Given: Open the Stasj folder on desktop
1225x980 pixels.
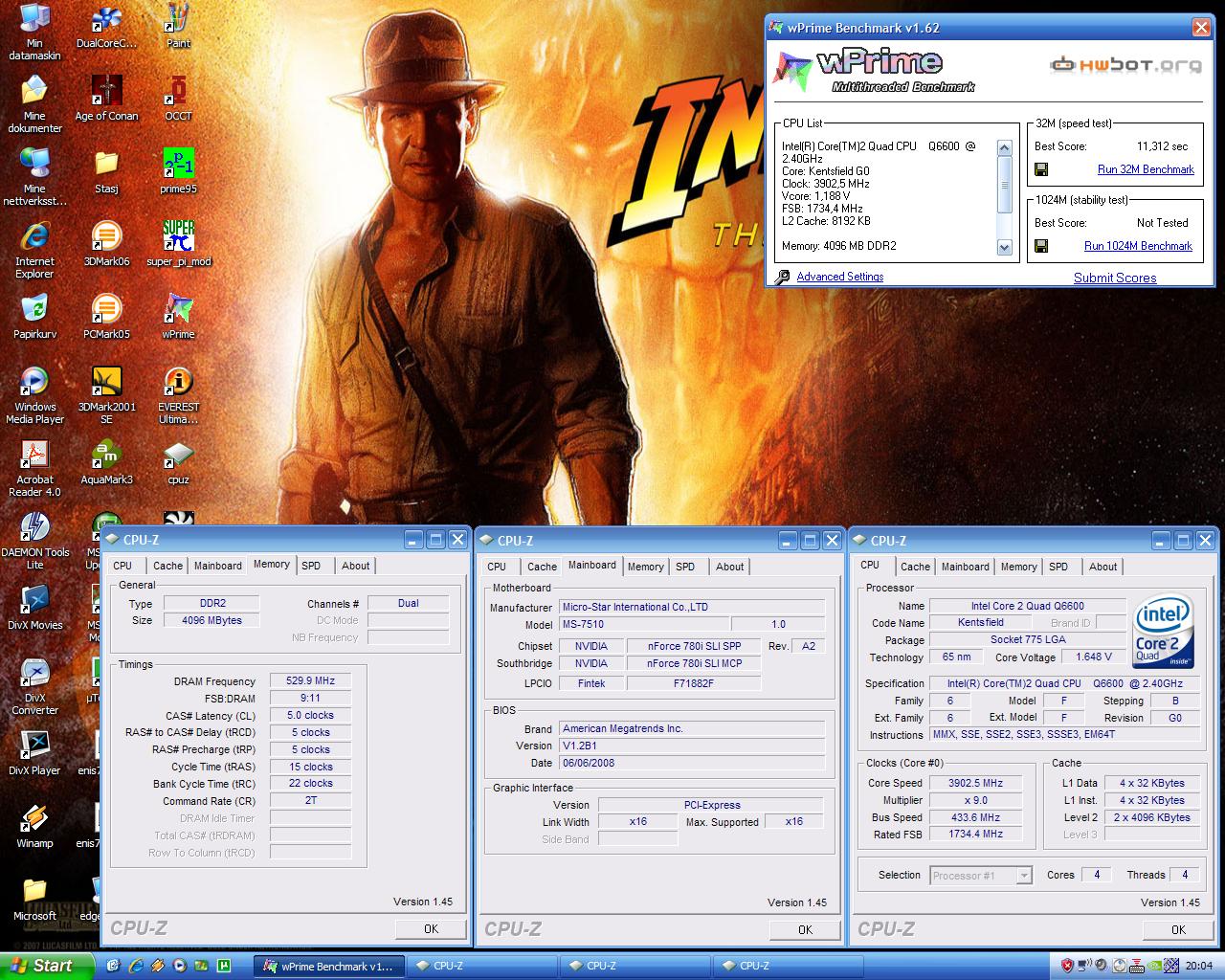Looking at the screenshot, I should [106, 171].
